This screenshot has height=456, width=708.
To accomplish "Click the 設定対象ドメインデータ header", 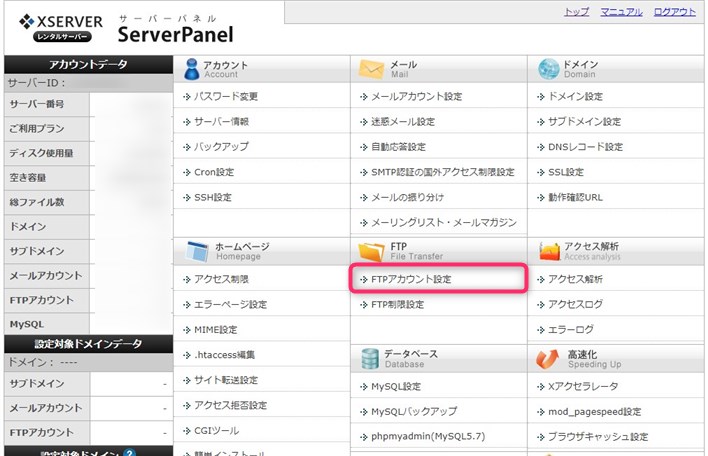I will point(88,344).
